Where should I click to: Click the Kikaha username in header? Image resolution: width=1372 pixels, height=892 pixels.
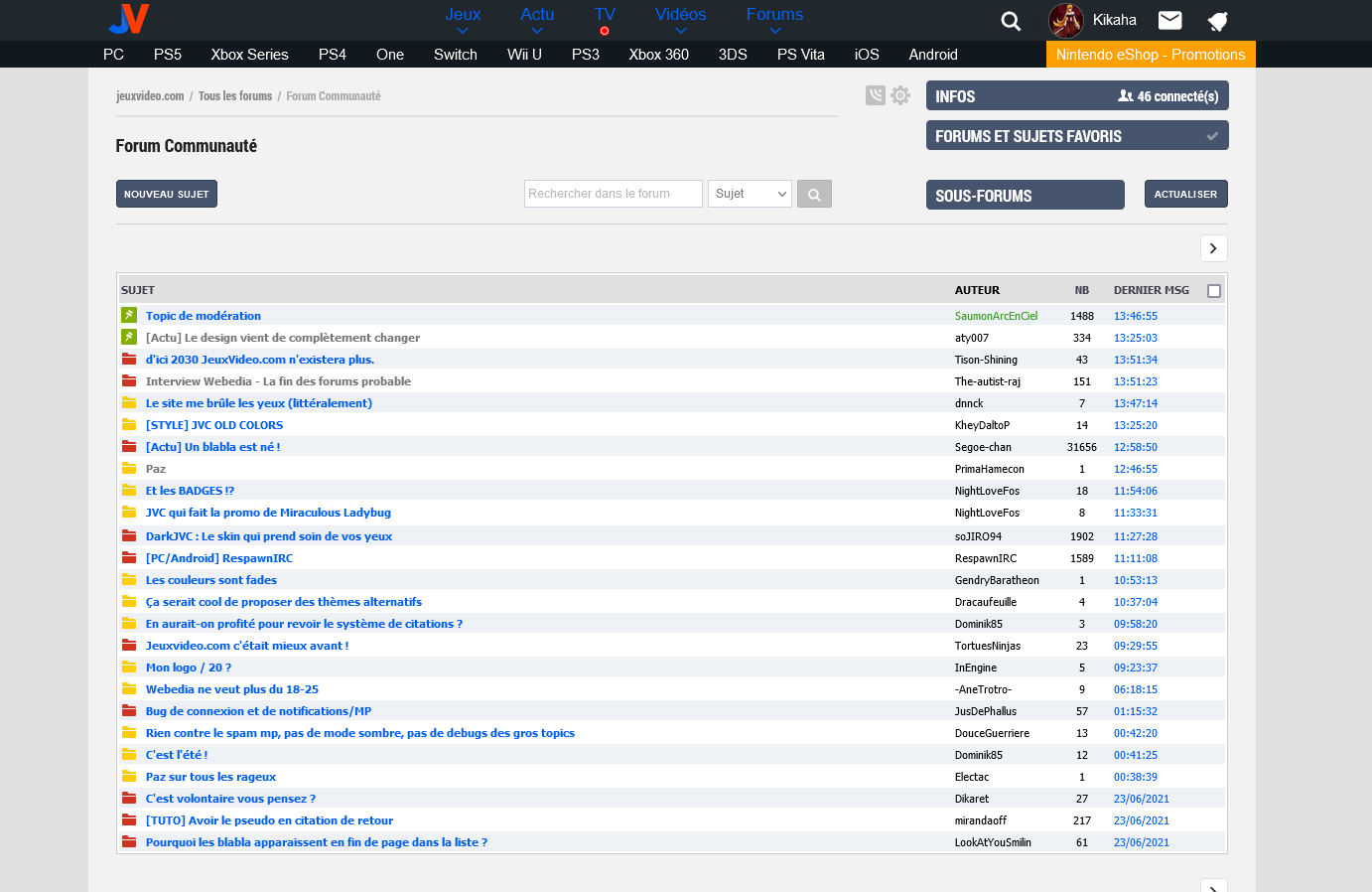(1114, 20)
